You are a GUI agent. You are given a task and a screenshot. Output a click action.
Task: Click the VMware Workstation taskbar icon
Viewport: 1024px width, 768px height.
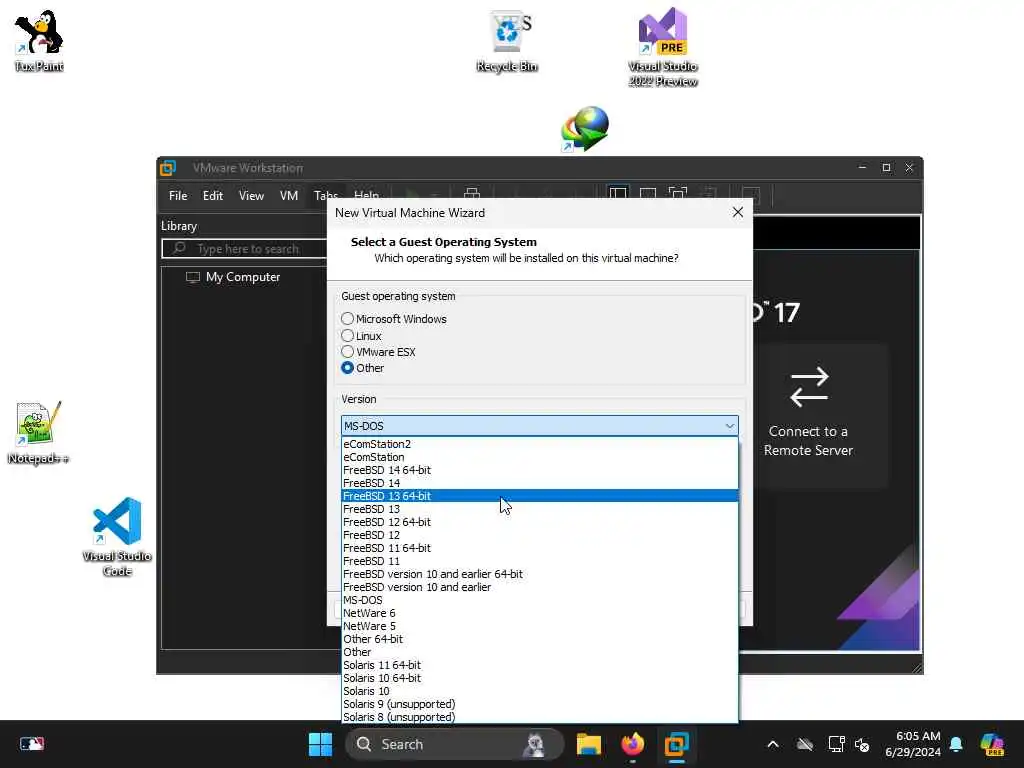click(677, 744)
